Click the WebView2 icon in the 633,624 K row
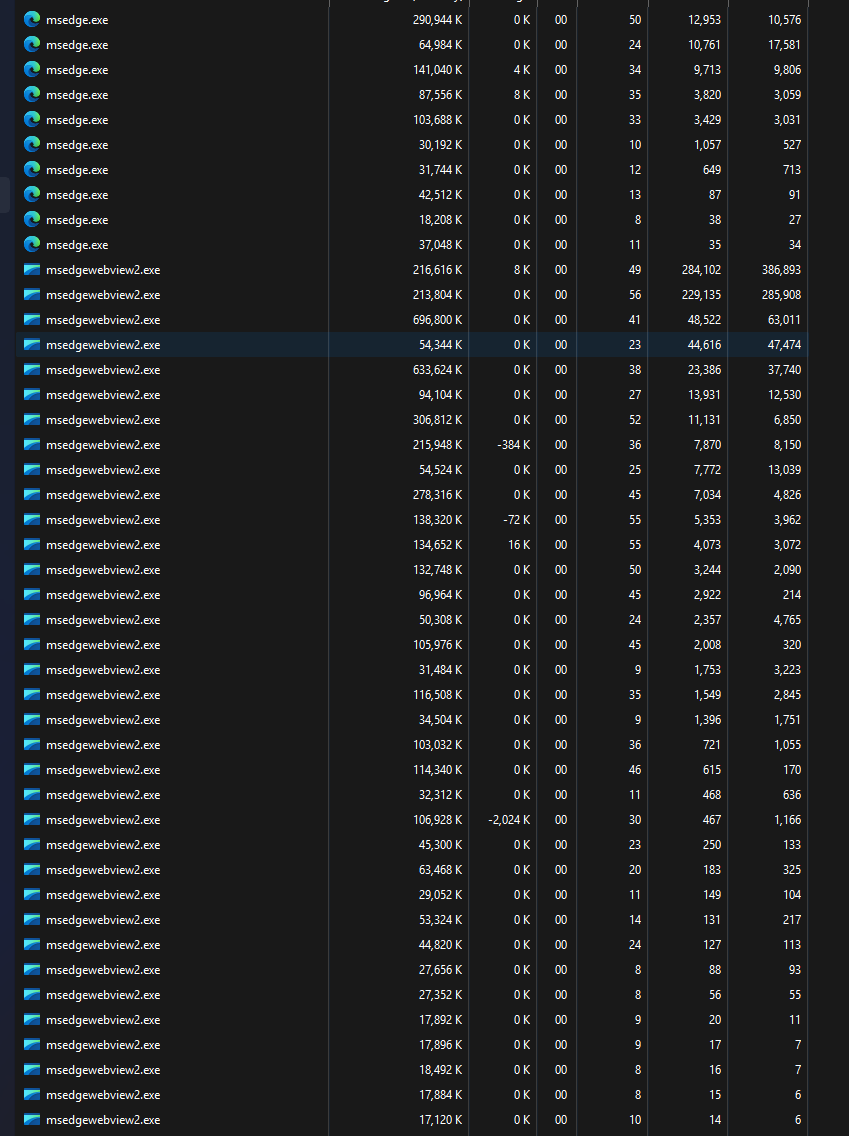 tap(32, 369)
